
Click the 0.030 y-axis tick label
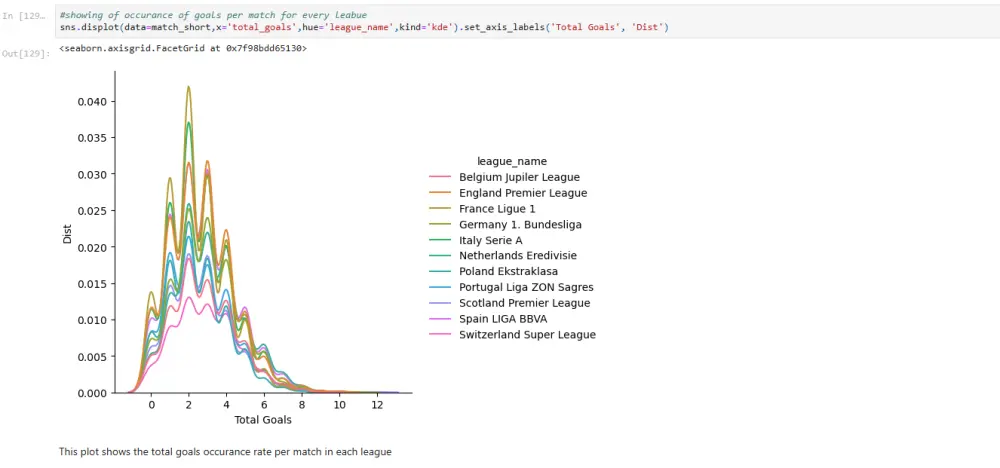point(92,174)
